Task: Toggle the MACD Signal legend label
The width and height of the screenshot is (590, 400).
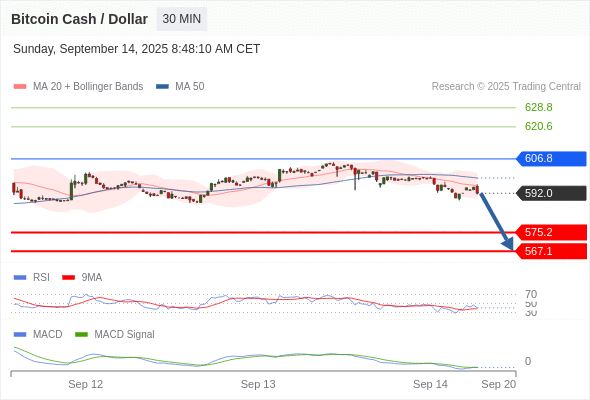Action: pos(125,334)
